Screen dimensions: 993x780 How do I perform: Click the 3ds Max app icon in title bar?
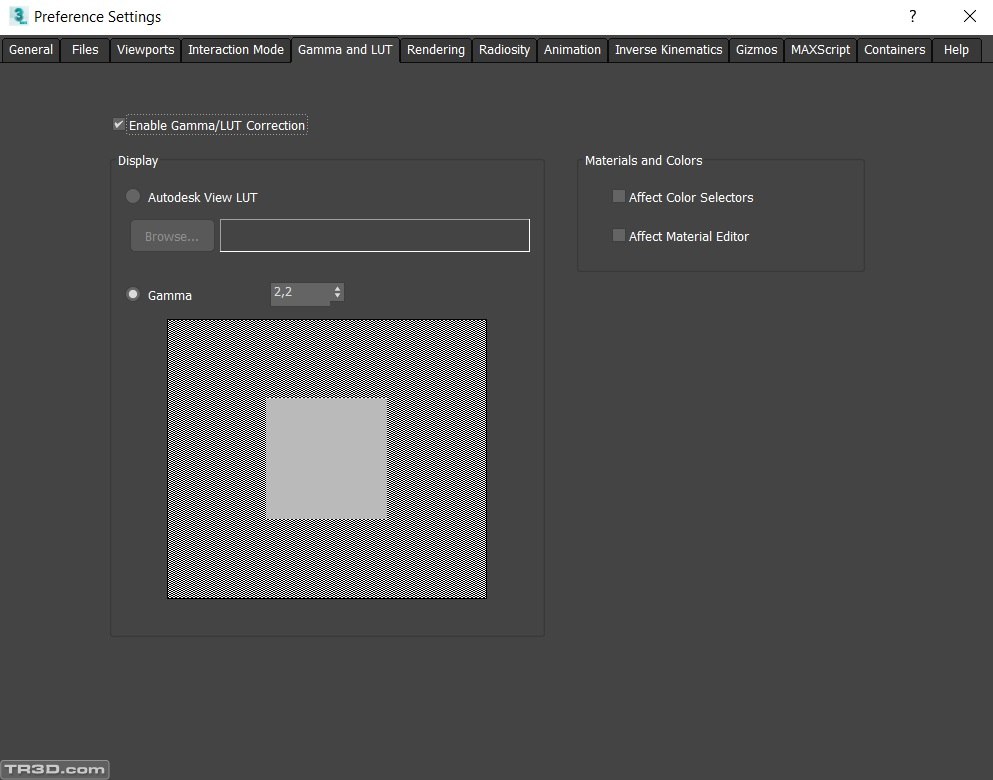[x=17, y=16]
